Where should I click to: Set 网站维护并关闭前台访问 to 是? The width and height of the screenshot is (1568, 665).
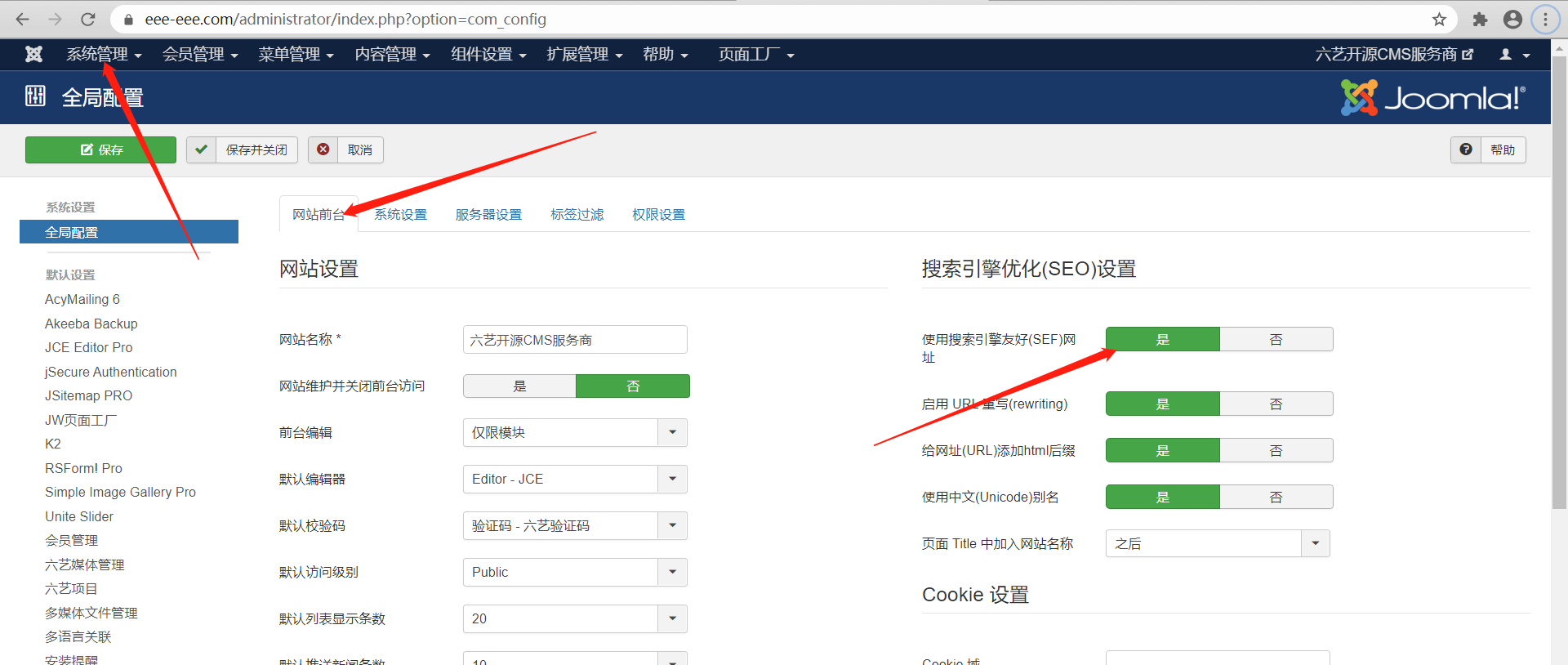pyautogui.click(x=519, y=386)
